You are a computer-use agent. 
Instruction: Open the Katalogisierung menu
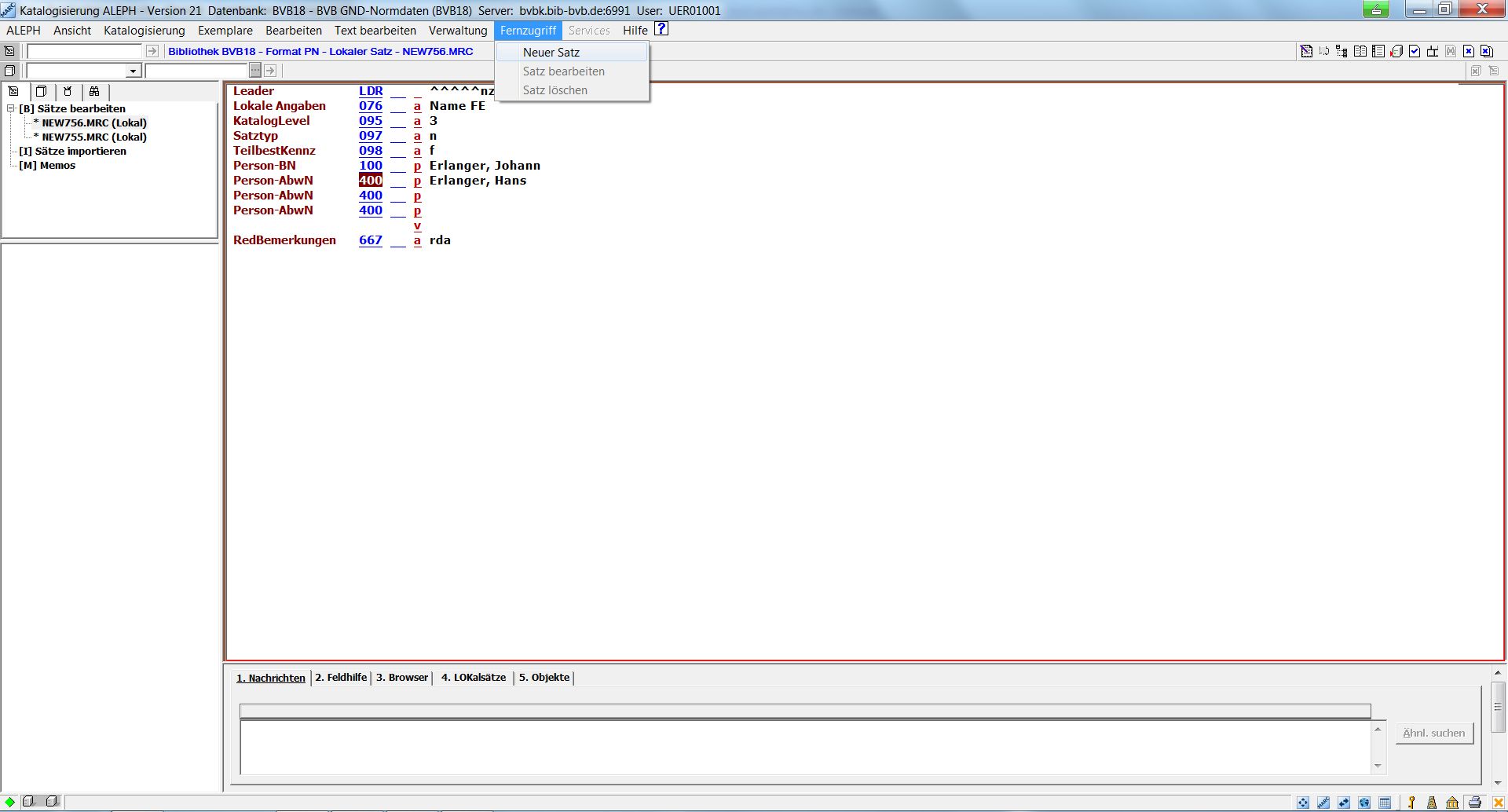[x=144, y=30]
